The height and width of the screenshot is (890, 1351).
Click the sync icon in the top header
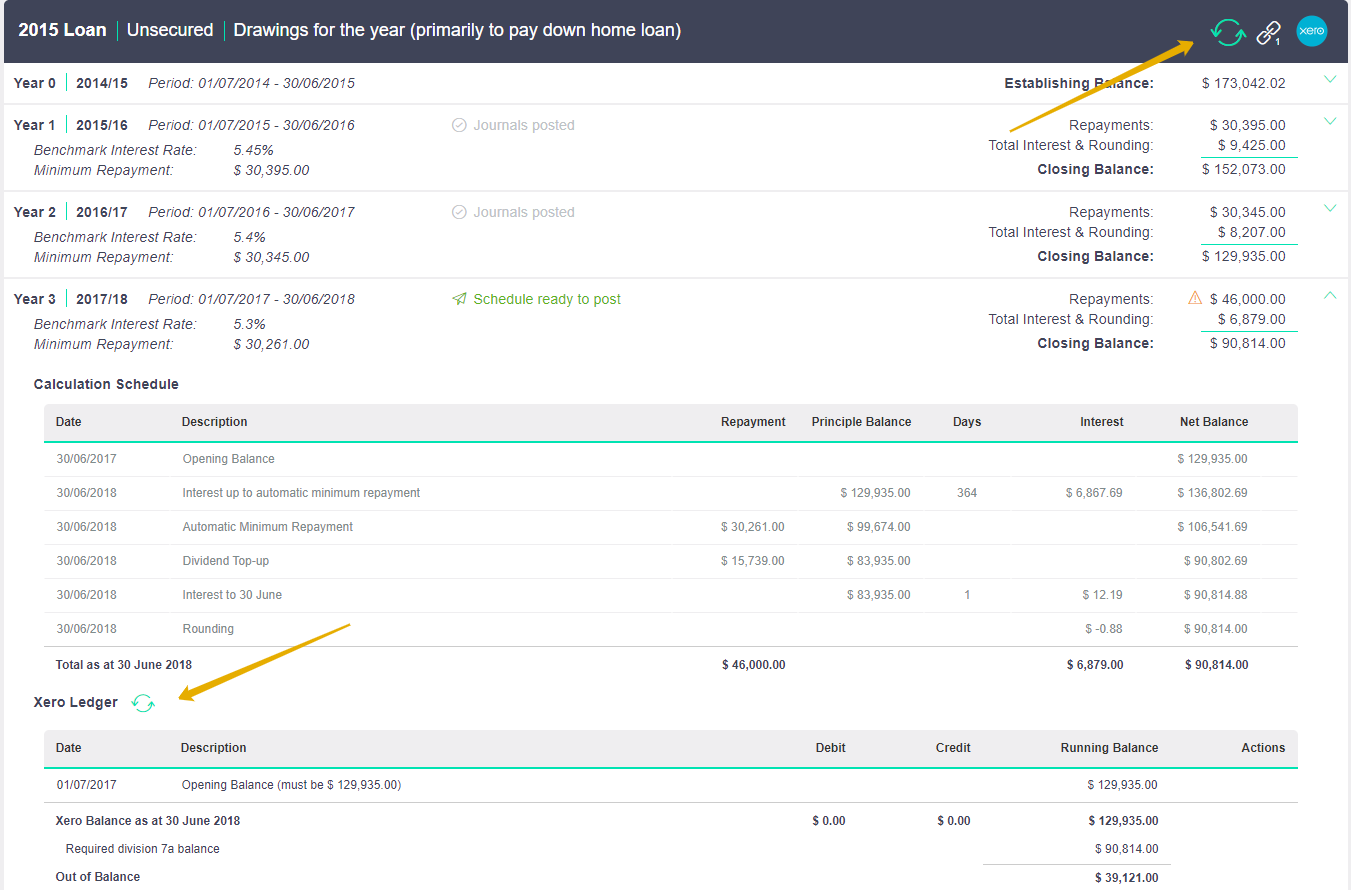[x=1227, y=32]
